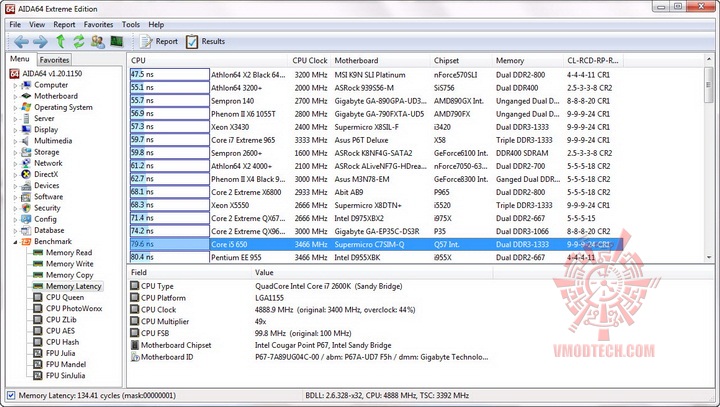Select the DirectX icon in tree

click(x=26, y=175)
